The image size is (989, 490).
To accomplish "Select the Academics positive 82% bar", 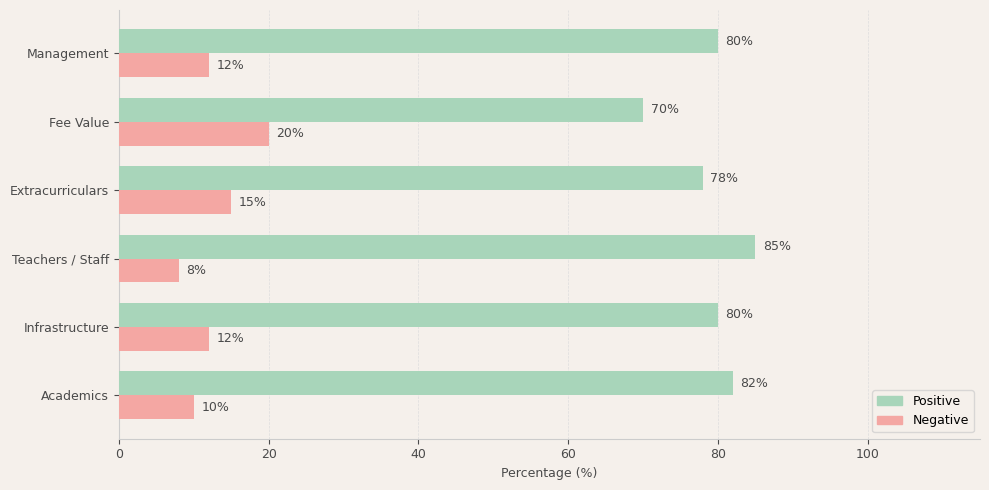I will [x=426, y=383].
